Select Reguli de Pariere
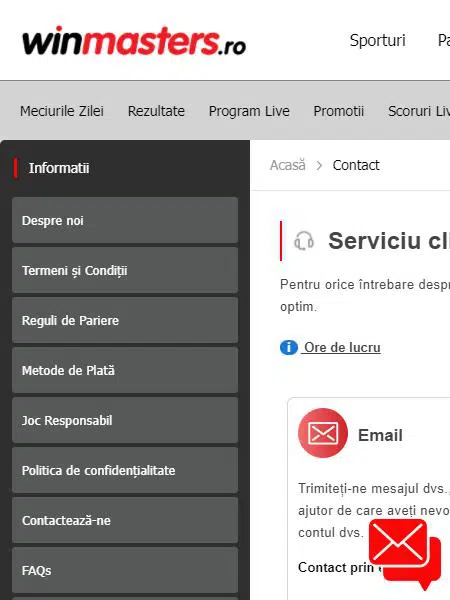 pyautogui.click(x=125, y=320)
